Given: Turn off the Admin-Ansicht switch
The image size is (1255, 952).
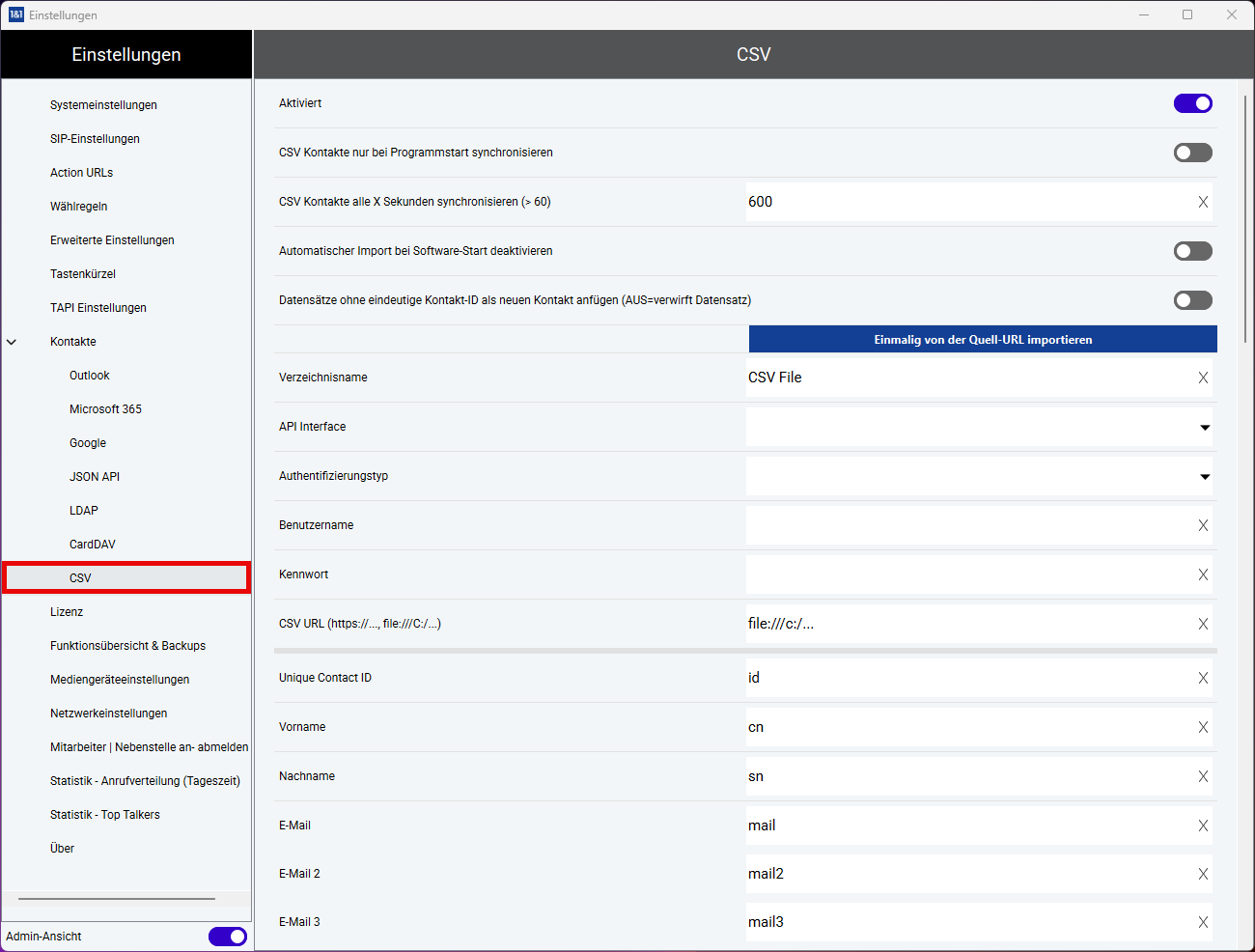Looking at the screenshot, I should (x=227, y=937).
